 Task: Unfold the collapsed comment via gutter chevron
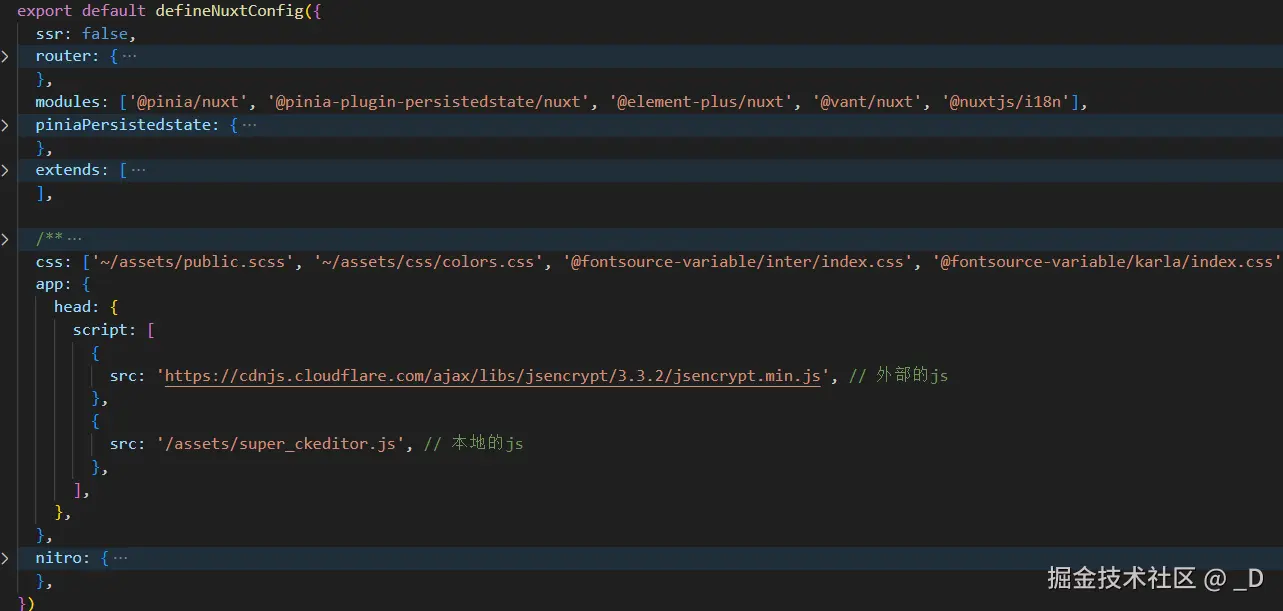click(x=7, y=238)
